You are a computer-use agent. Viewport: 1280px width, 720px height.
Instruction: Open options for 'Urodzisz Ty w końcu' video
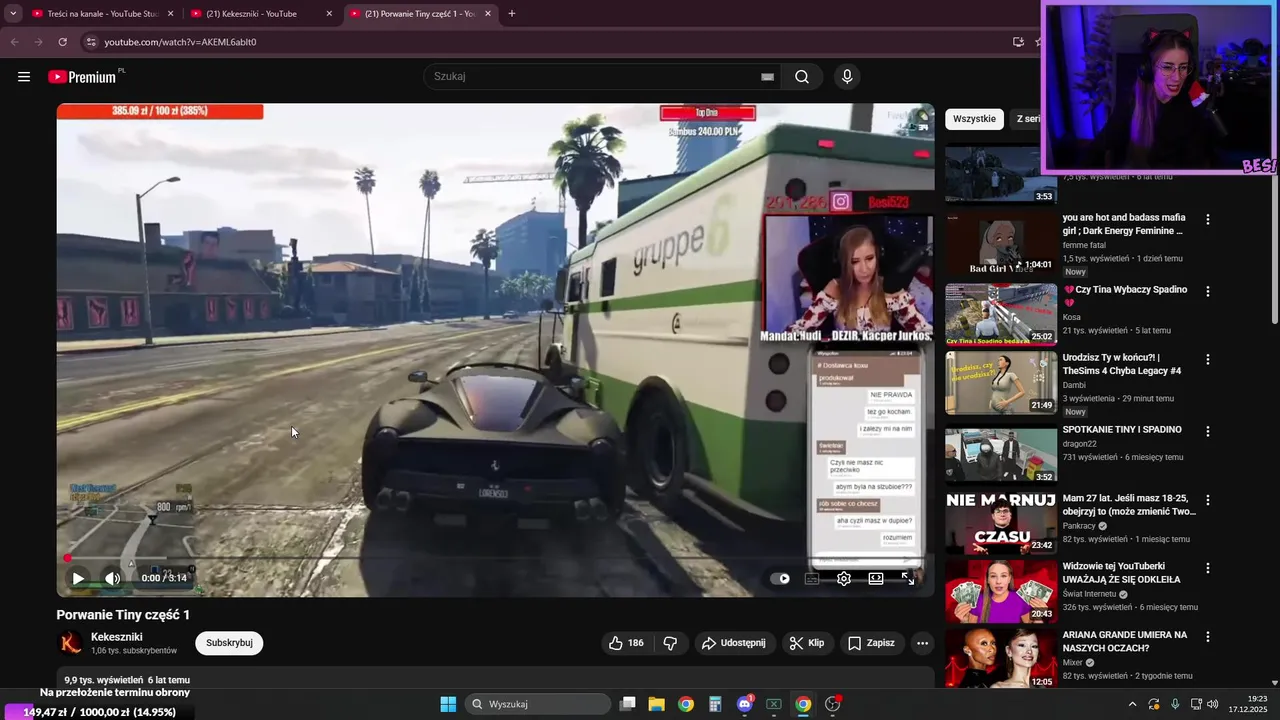click(x=1207, y=359)
